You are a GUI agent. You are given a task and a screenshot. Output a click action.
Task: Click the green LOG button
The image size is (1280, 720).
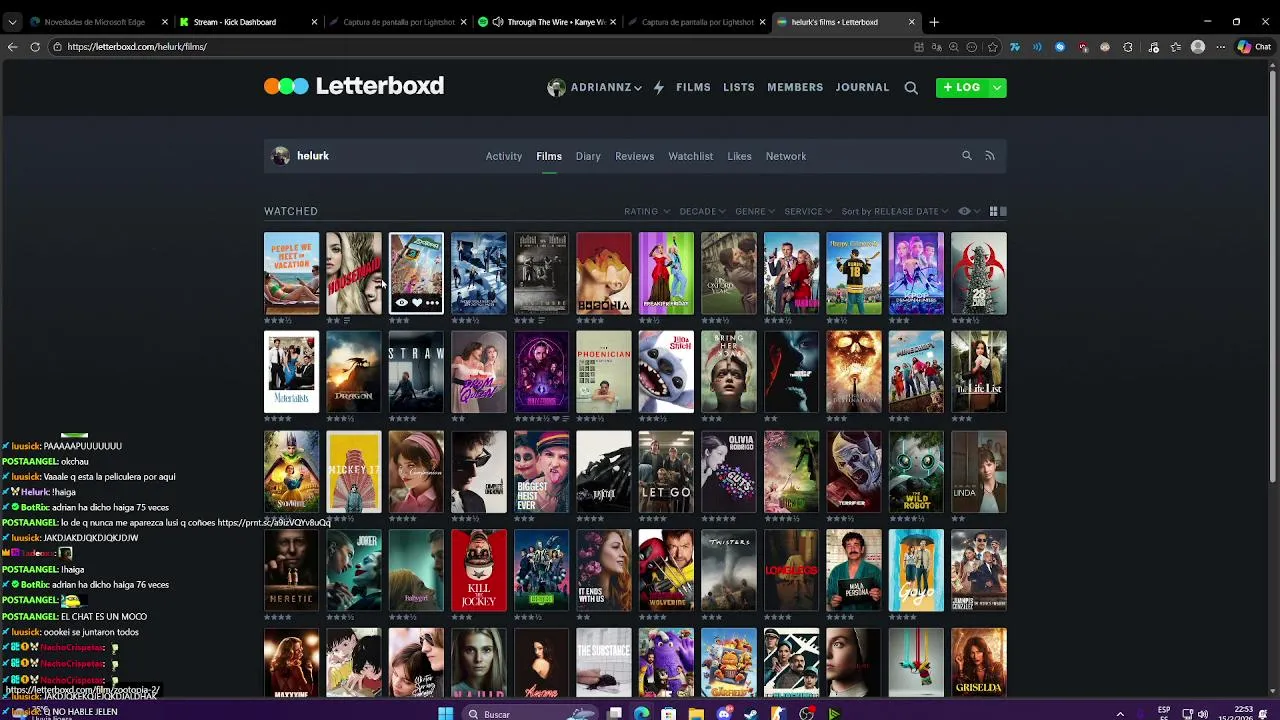(x=962, y=88)
